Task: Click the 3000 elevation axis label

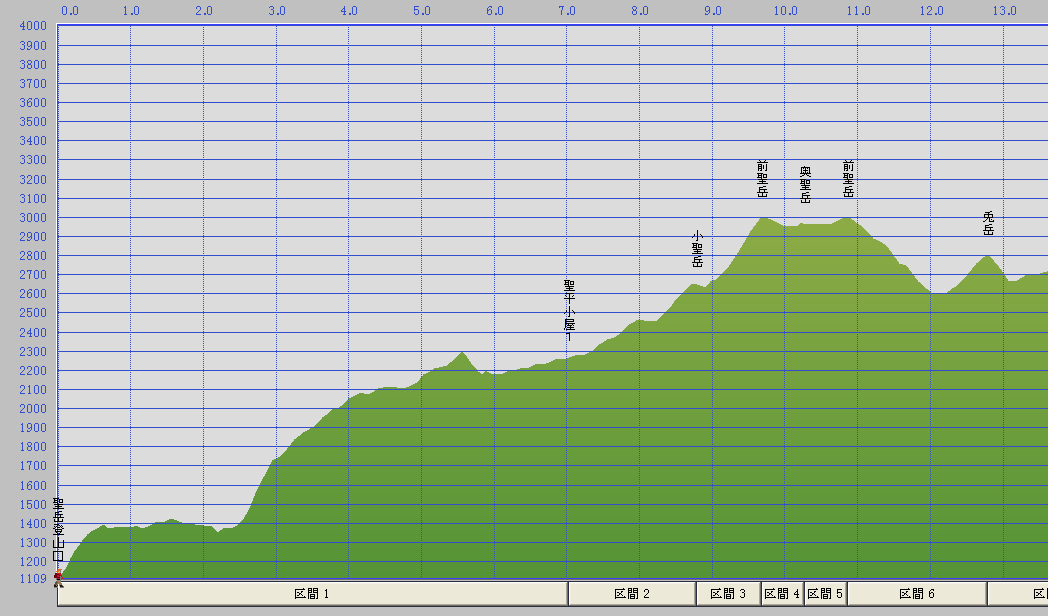Action: click(x=32, y=217)
